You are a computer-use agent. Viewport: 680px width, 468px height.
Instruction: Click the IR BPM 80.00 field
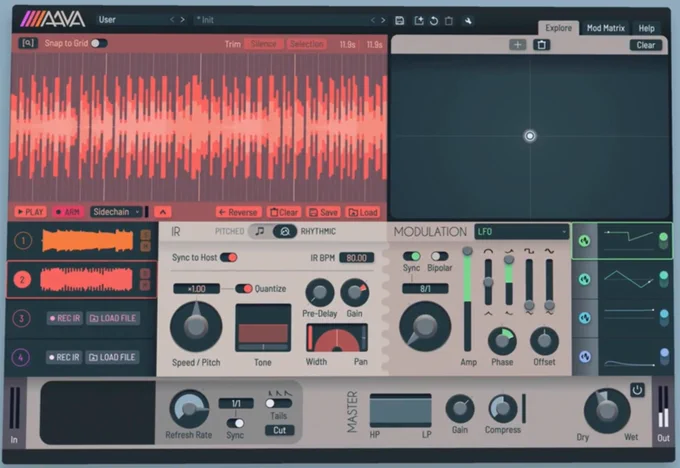[x=356, y=258]
